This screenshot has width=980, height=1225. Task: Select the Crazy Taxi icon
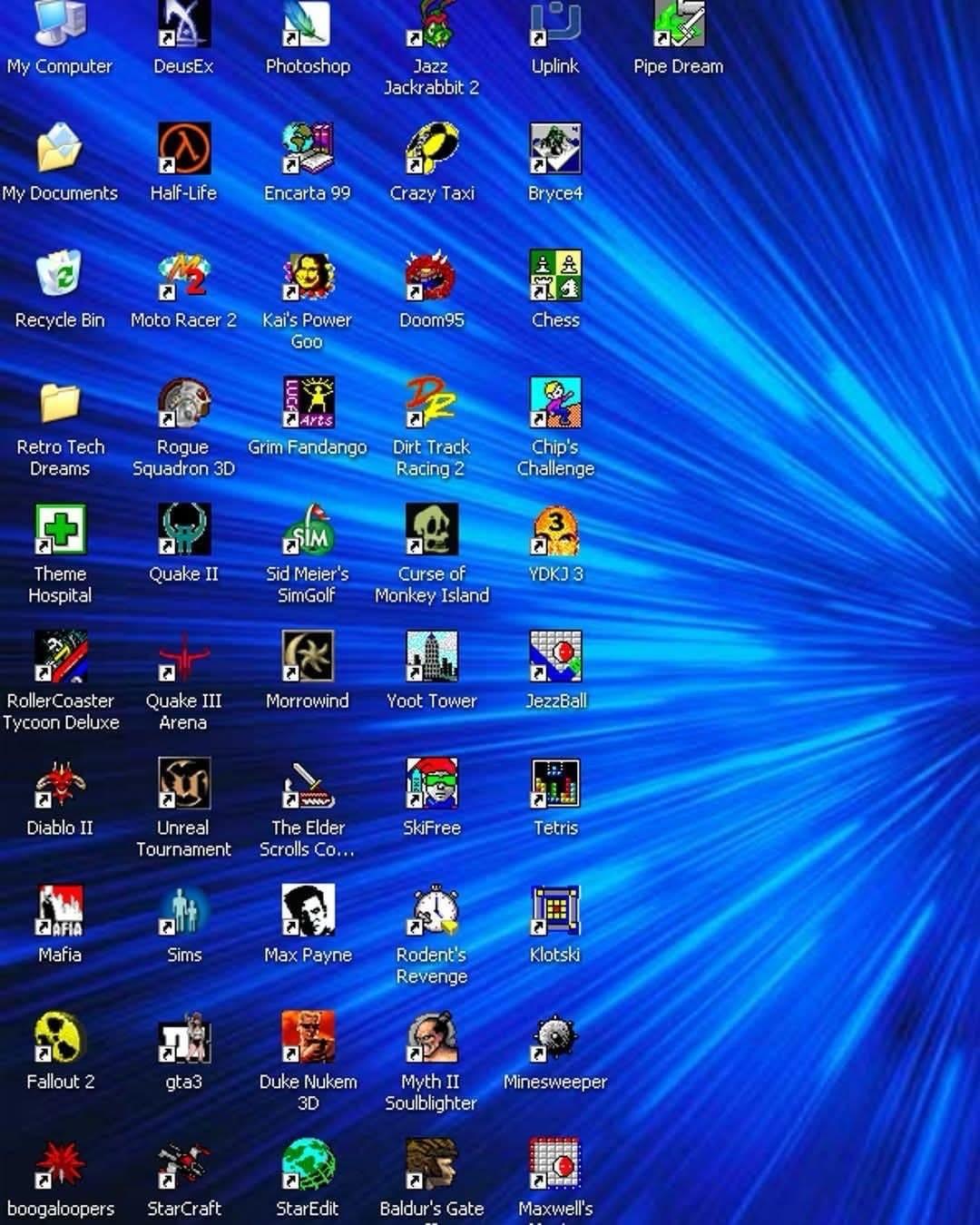coord(432,148)
